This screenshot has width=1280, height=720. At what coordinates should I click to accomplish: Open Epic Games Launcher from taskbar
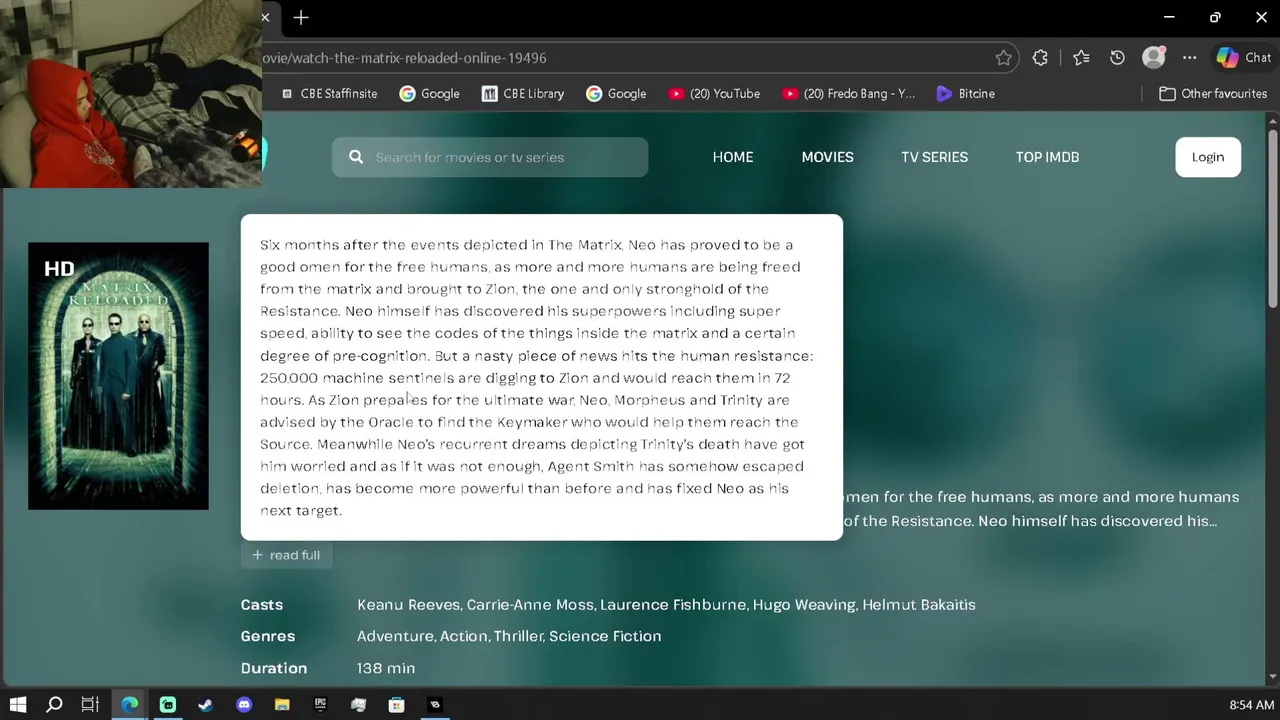point(320,705)
